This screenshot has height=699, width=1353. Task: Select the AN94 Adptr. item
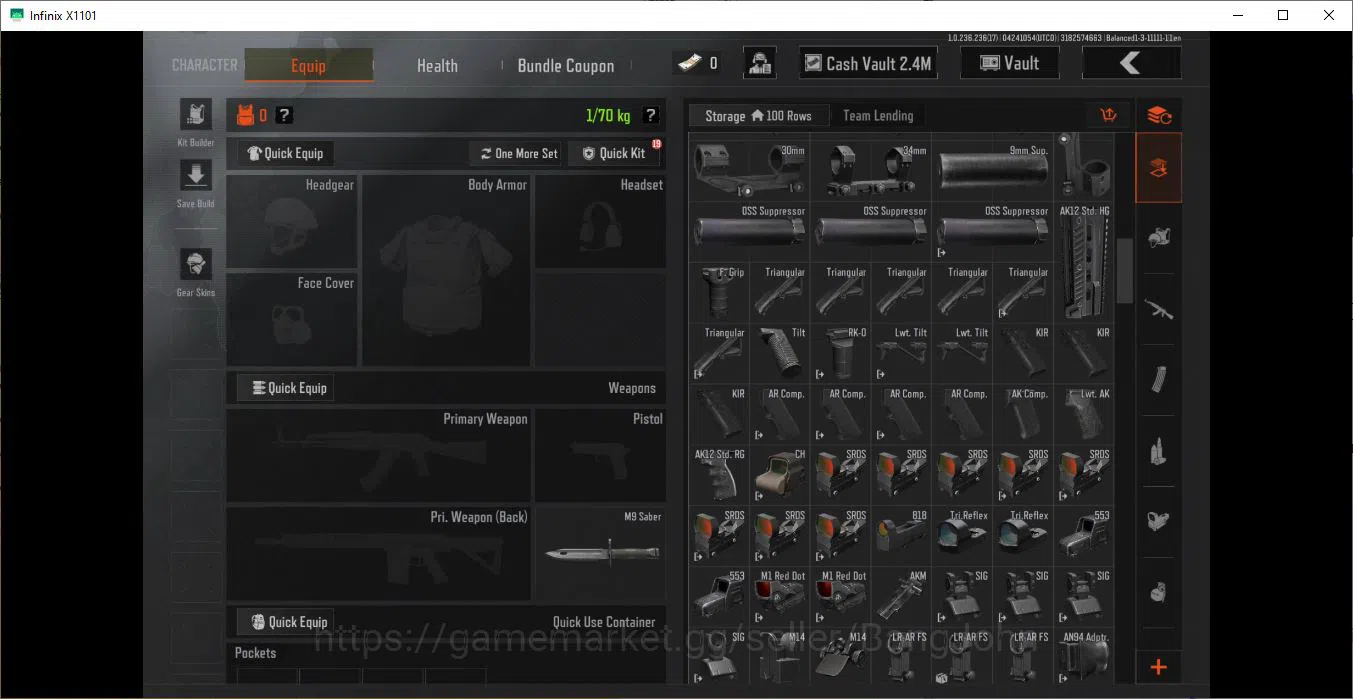[1083, 657]
